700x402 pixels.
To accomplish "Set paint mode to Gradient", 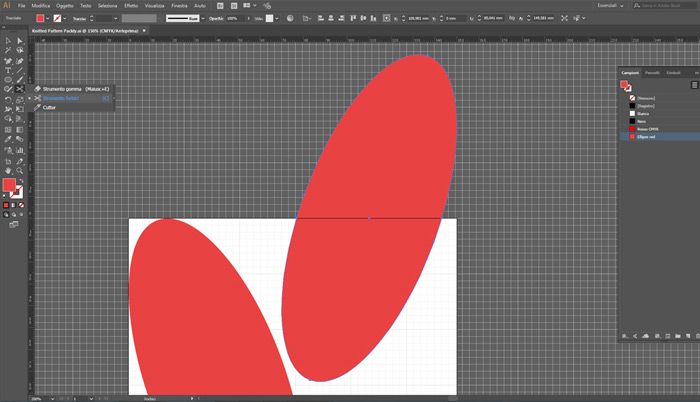I will (x=13, y=205).
